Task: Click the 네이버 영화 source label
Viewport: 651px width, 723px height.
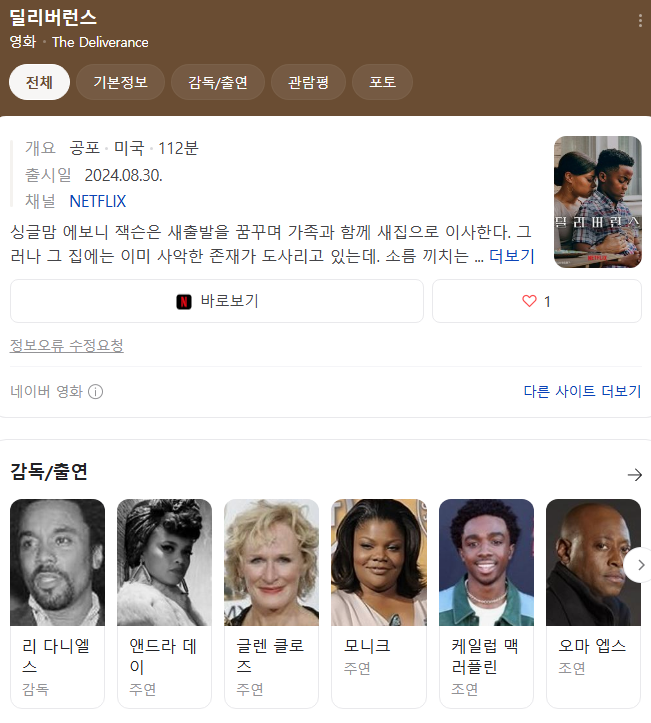Action: tap(46, 392)
